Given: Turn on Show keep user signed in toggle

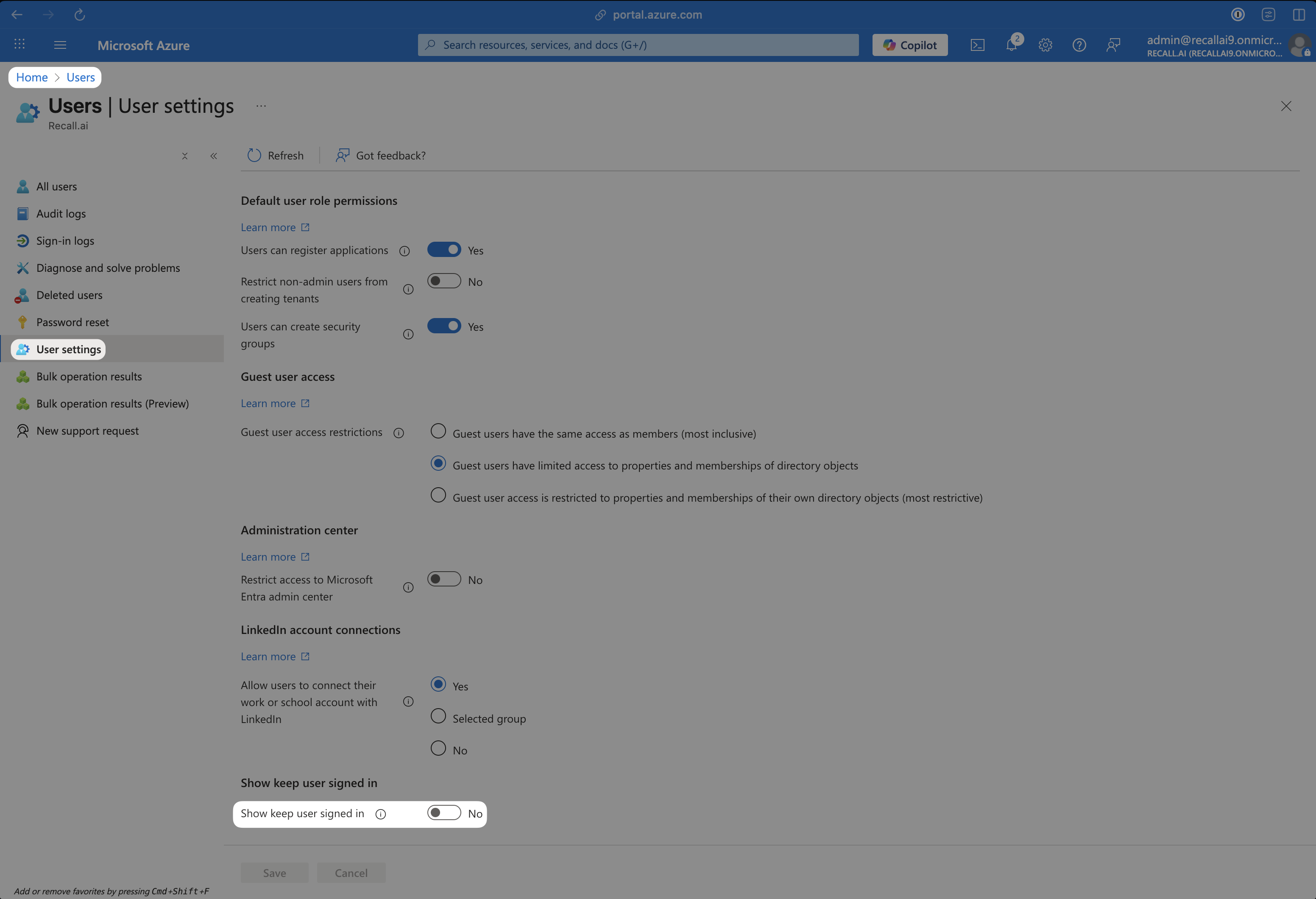Looking at the screenshot, I should pos(444,813).
